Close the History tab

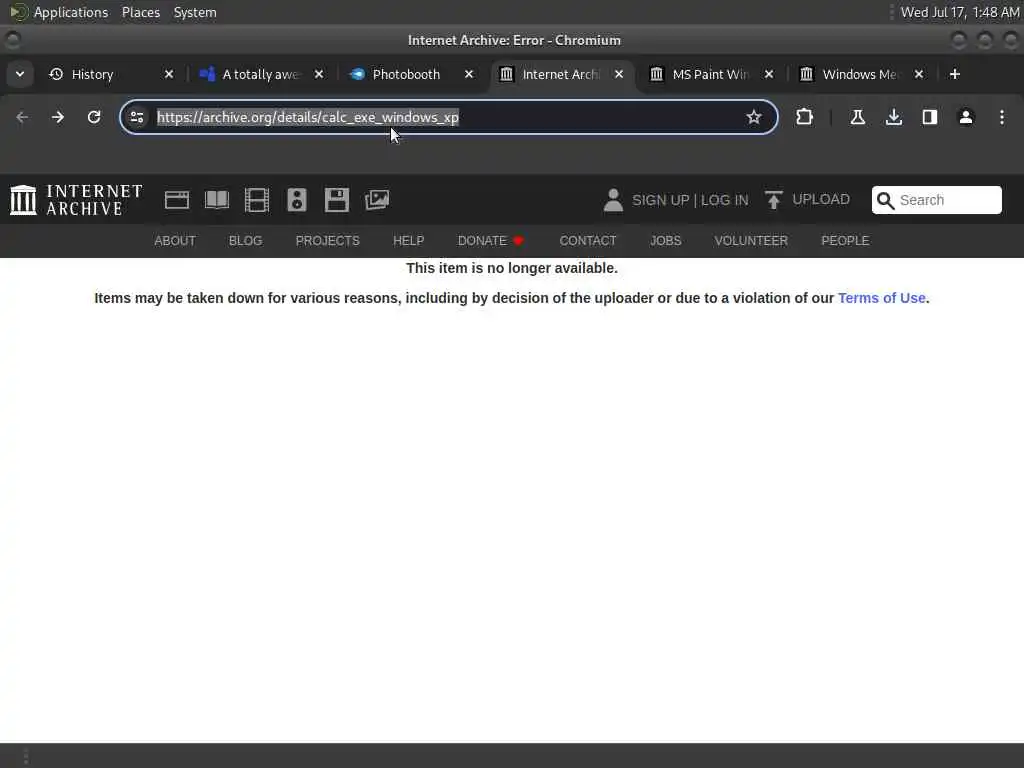(x=168, y=74)
